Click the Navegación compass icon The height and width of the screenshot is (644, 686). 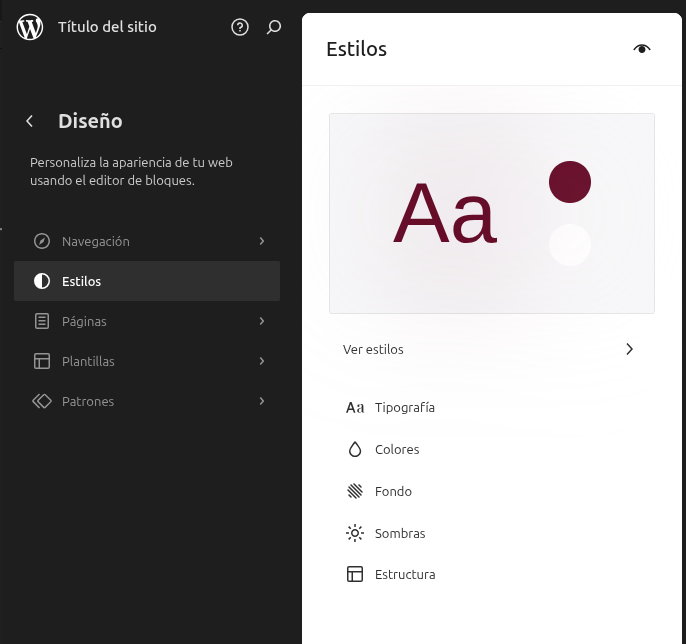click(42, 241)
